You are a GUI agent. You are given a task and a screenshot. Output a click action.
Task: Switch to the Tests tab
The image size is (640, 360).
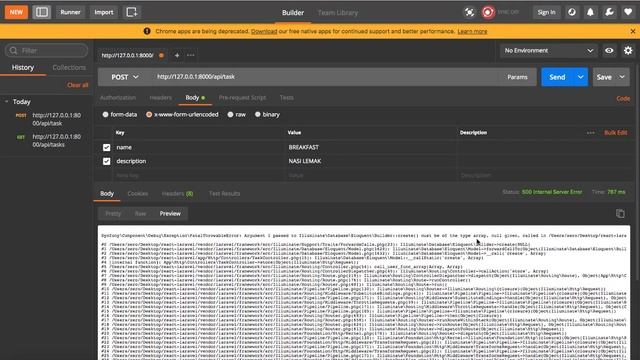[x=287, y=98]
